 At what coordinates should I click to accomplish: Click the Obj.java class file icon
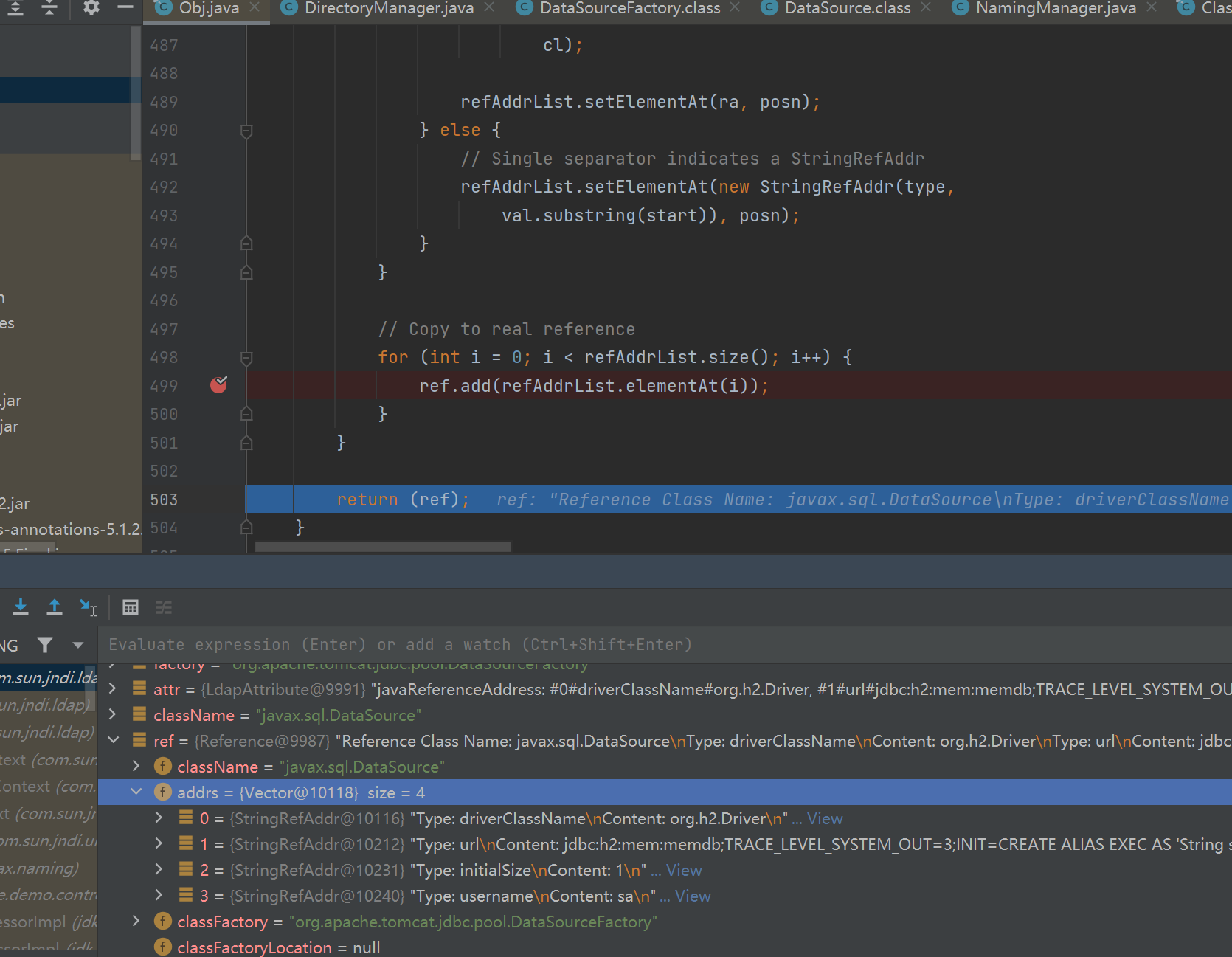coord(162,8)
